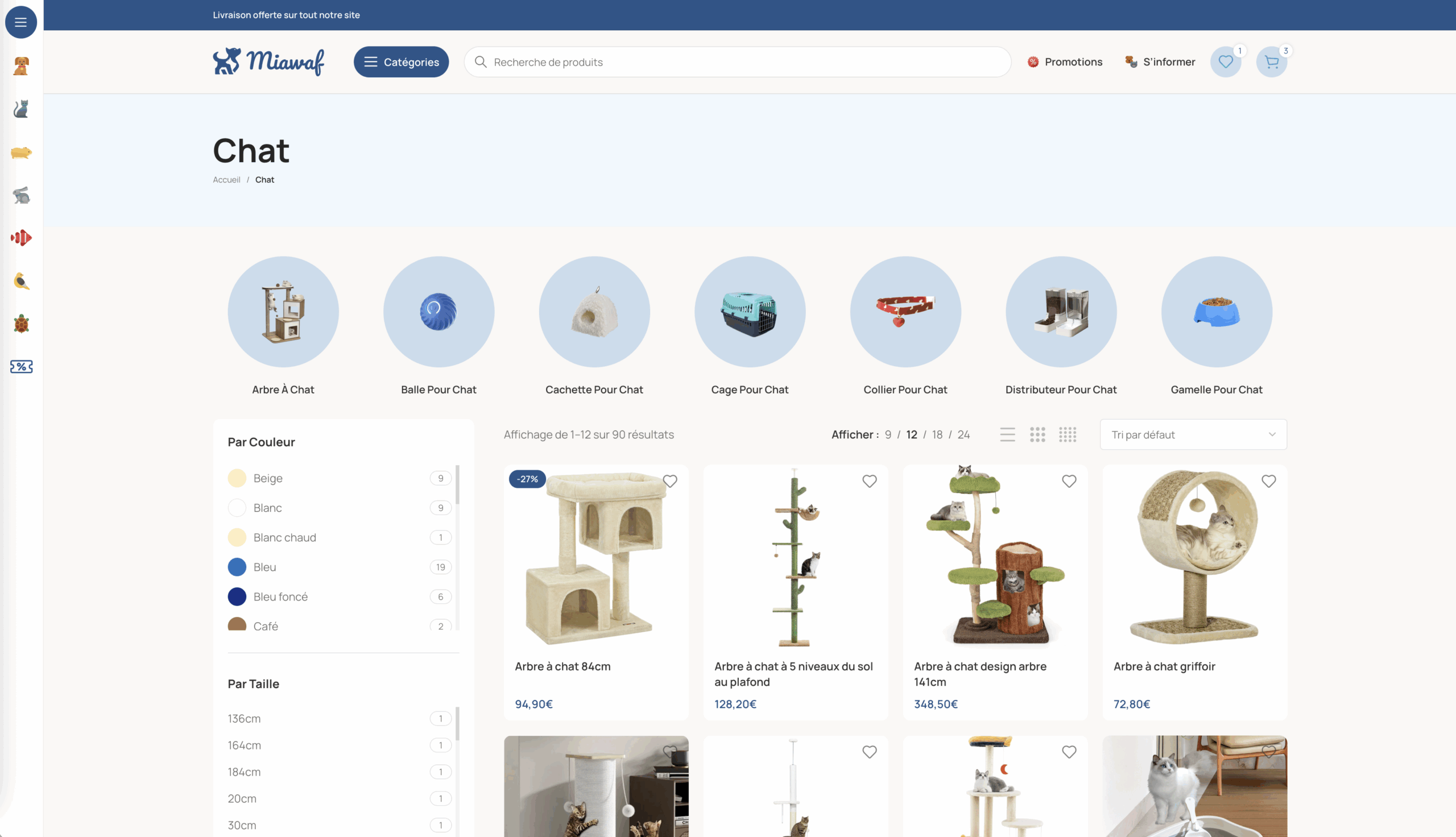The width and height of the screenshot is (1456, 837).
Task: Open the Tri par défaut dropdown
Action: point(1193,434)
